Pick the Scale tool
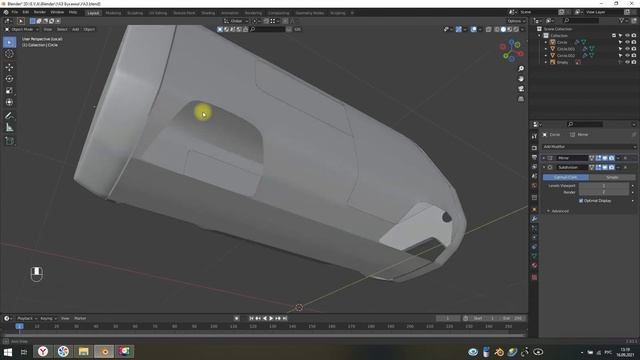Viewport: 640px width, 360px height. pyautogui.click(x=9, y=91)
